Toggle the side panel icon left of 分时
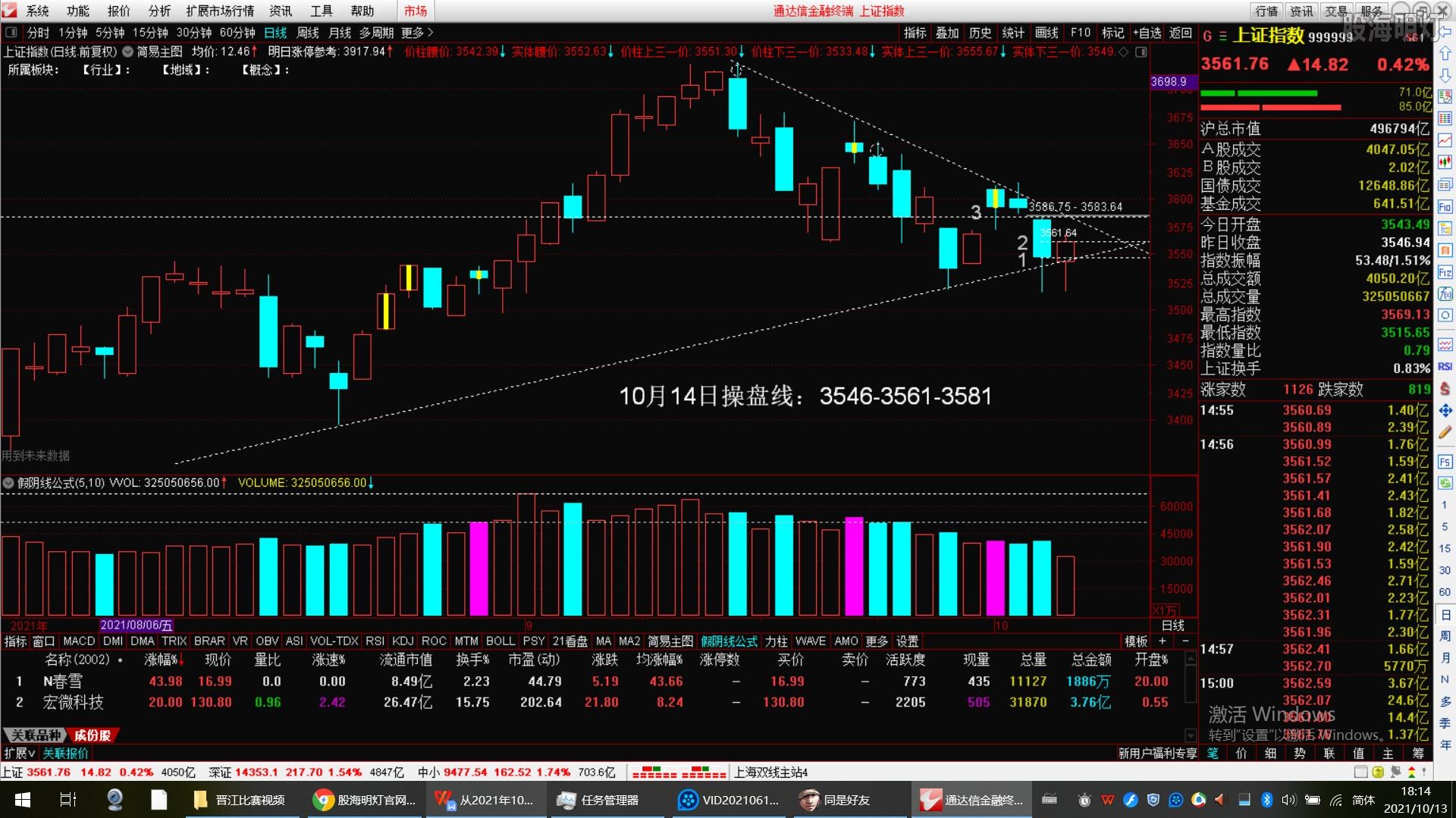Image resolution: width=1456 pixels, height=818 pixels. [11, 33]
